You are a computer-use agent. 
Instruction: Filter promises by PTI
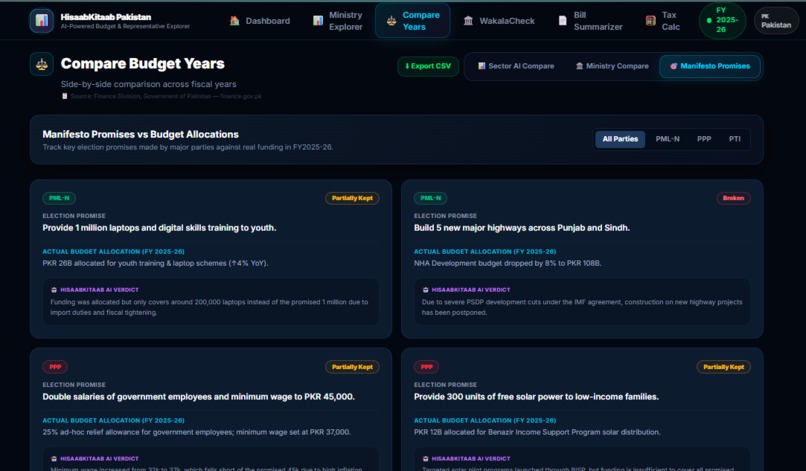click(735, 139)
